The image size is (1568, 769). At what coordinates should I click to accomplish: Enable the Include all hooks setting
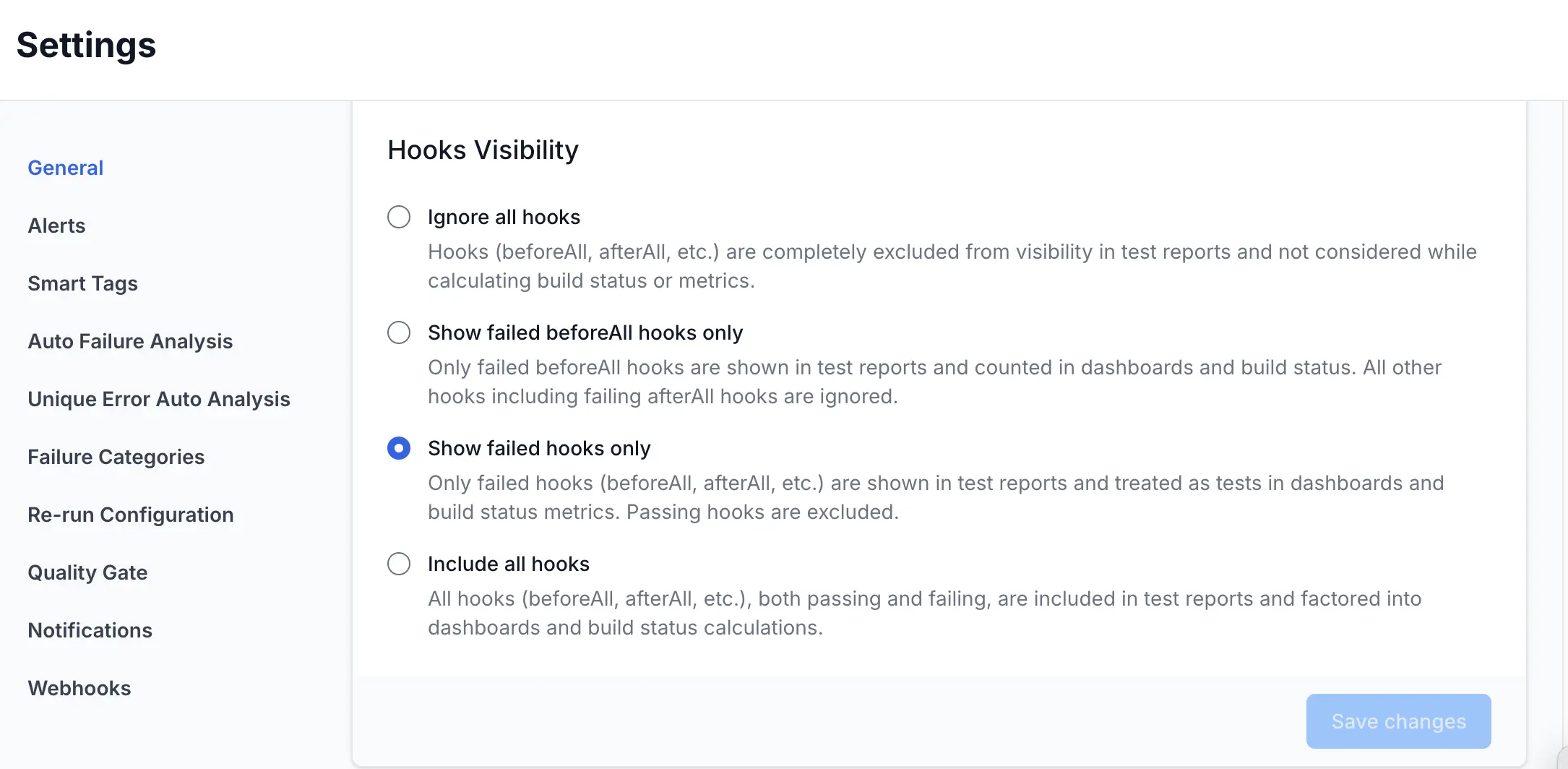point(398,563)
